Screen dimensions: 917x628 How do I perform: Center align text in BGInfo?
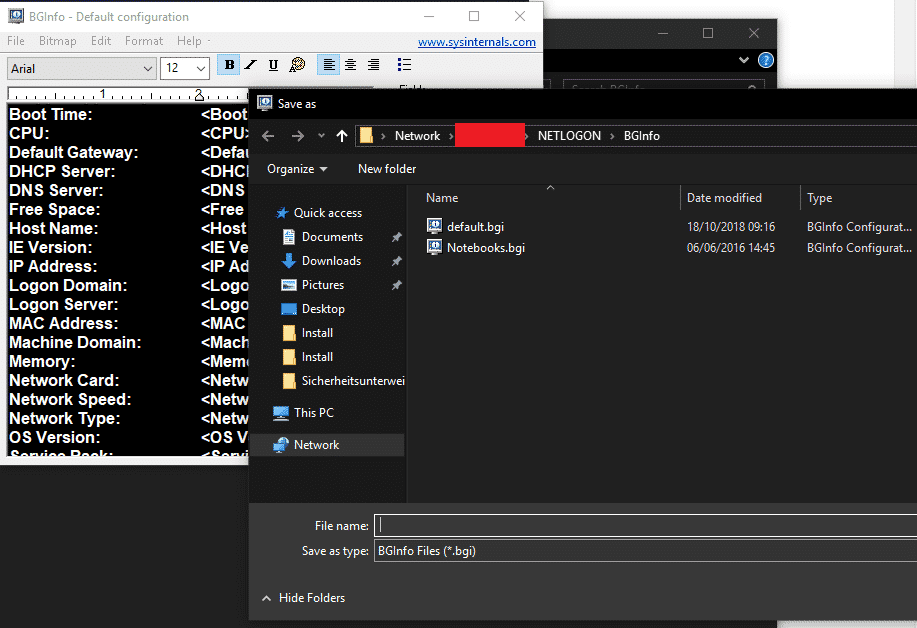click(351, 65)
